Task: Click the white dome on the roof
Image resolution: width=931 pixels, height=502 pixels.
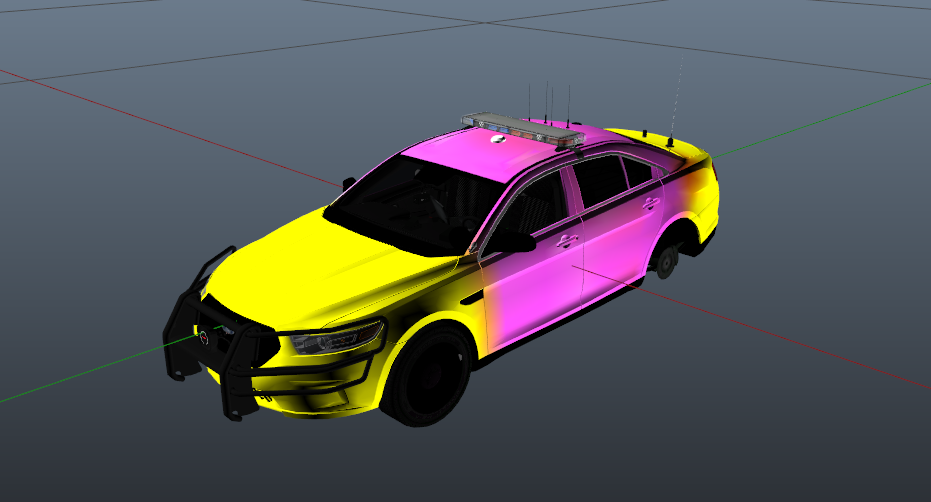Action: coord(498,139)
